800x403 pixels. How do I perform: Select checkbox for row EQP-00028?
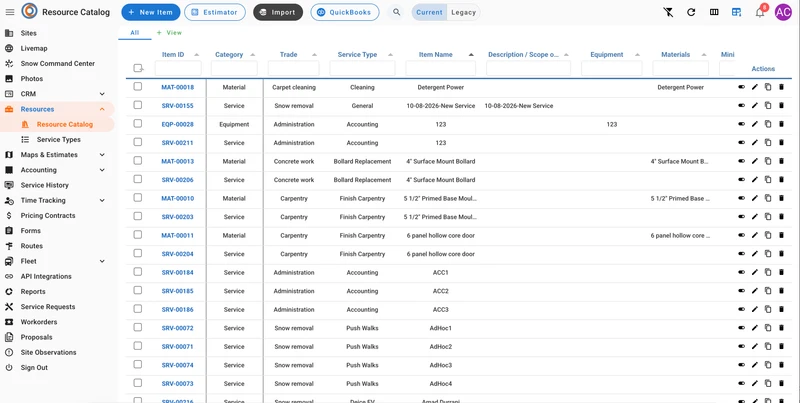click(x=138, y=123)
